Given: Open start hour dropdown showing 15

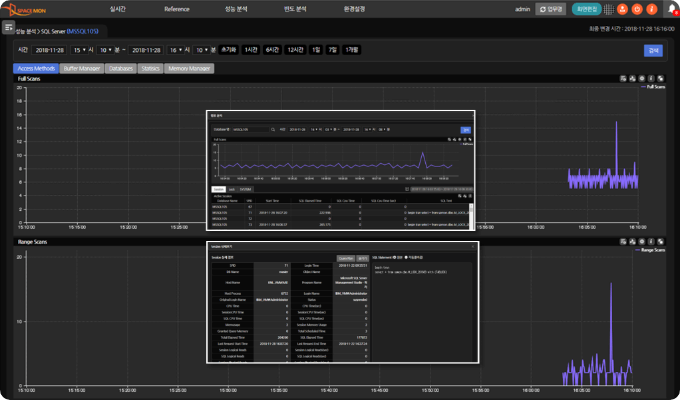Looking at the screenshot, I should click(79, 50).
